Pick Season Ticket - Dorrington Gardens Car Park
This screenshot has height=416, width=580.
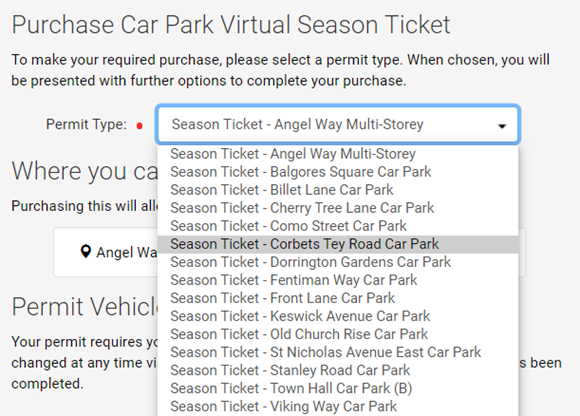338,263
